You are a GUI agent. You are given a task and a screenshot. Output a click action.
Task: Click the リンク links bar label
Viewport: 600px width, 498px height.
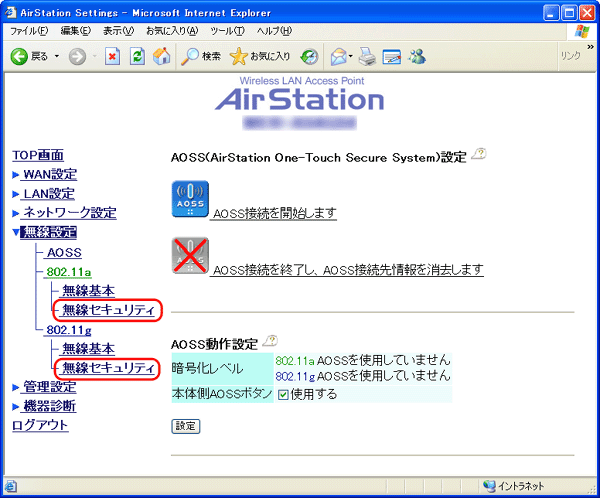[570, 56]
